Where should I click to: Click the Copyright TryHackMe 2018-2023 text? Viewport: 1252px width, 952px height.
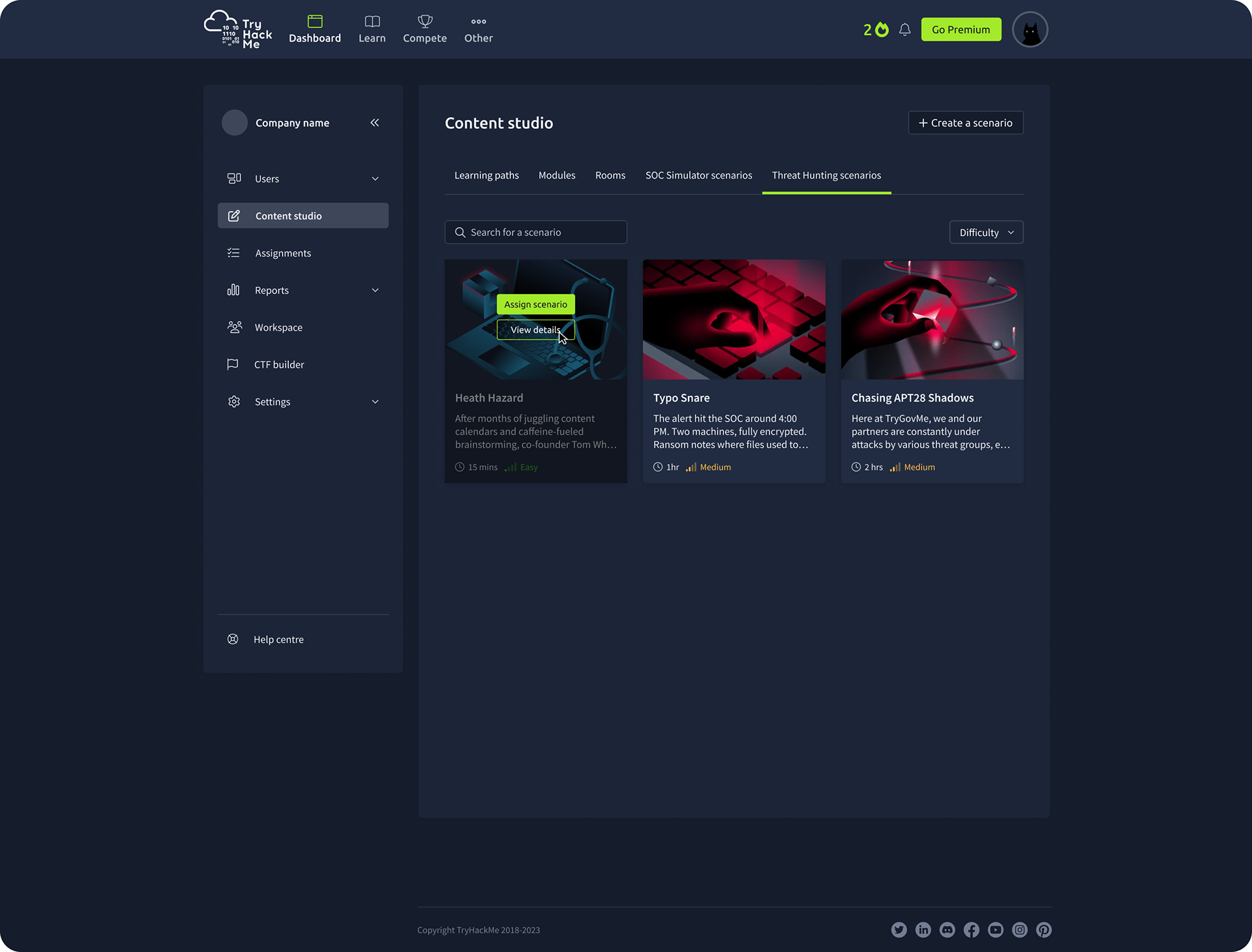(x=479, y=930)
